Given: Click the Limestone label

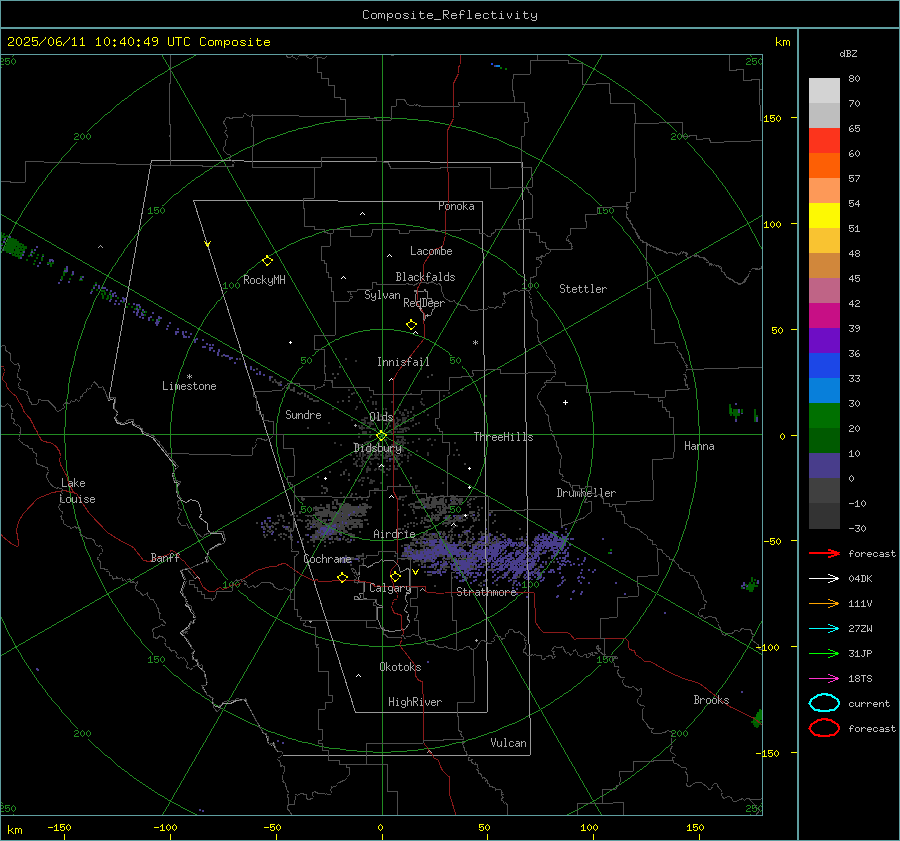Looking at the screenshot, I should 189,386.
